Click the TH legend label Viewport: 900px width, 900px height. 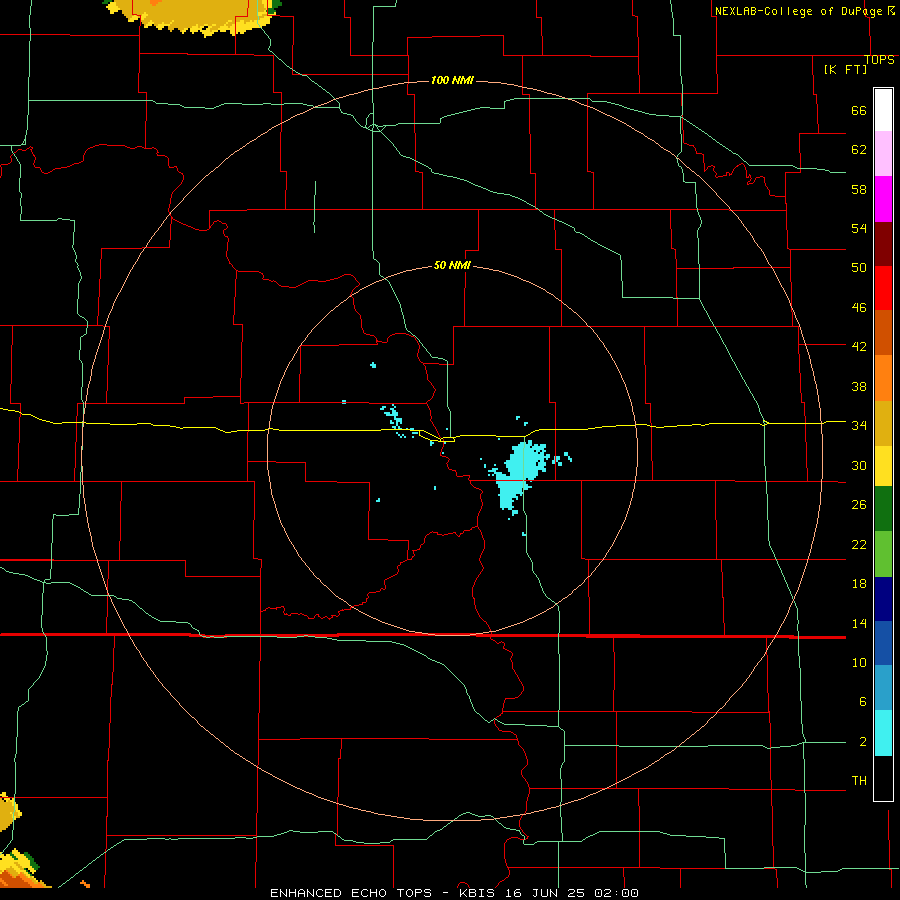tap(859, 780)
